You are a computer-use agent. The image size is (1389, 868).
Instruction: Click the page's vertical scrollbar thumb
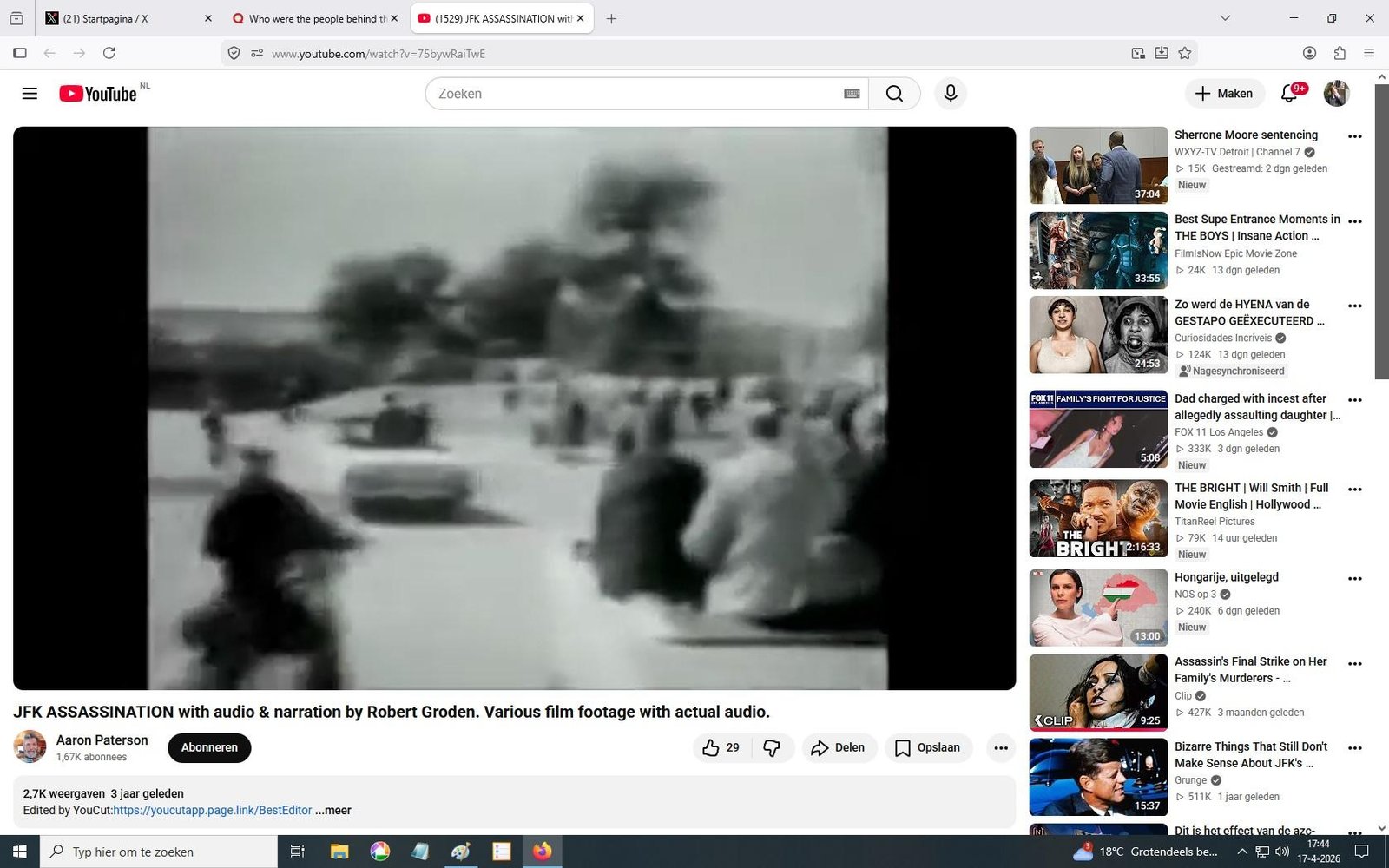point(1381,232)
